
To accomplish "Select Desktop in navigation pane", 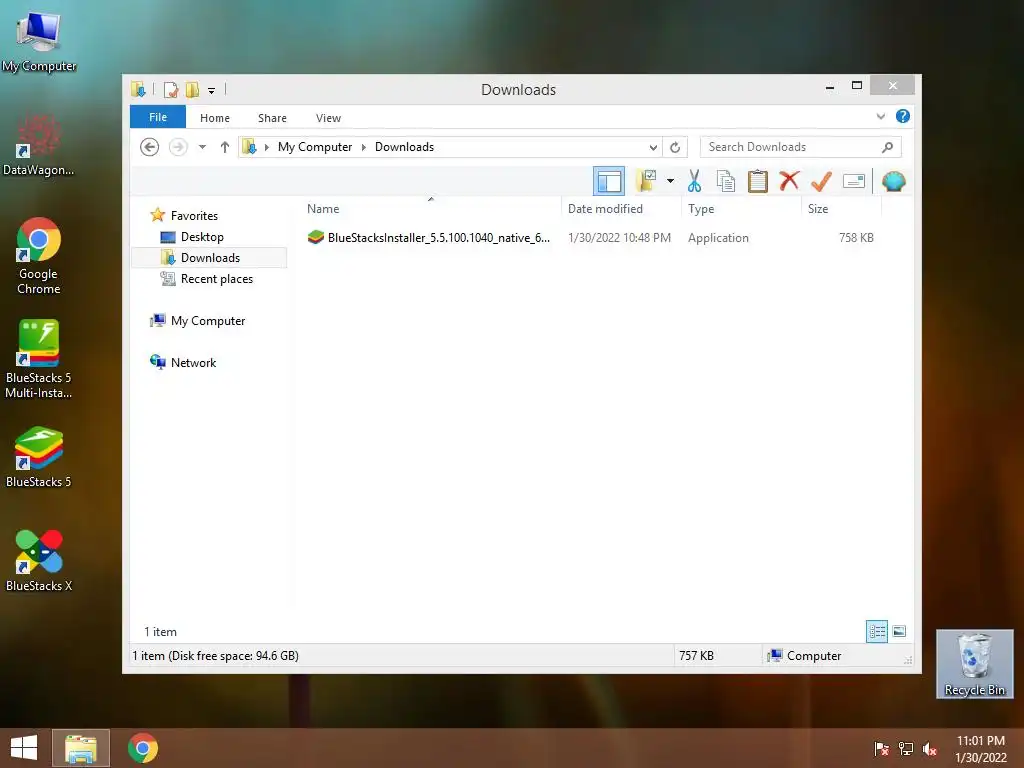I will [x=202, y=236].
